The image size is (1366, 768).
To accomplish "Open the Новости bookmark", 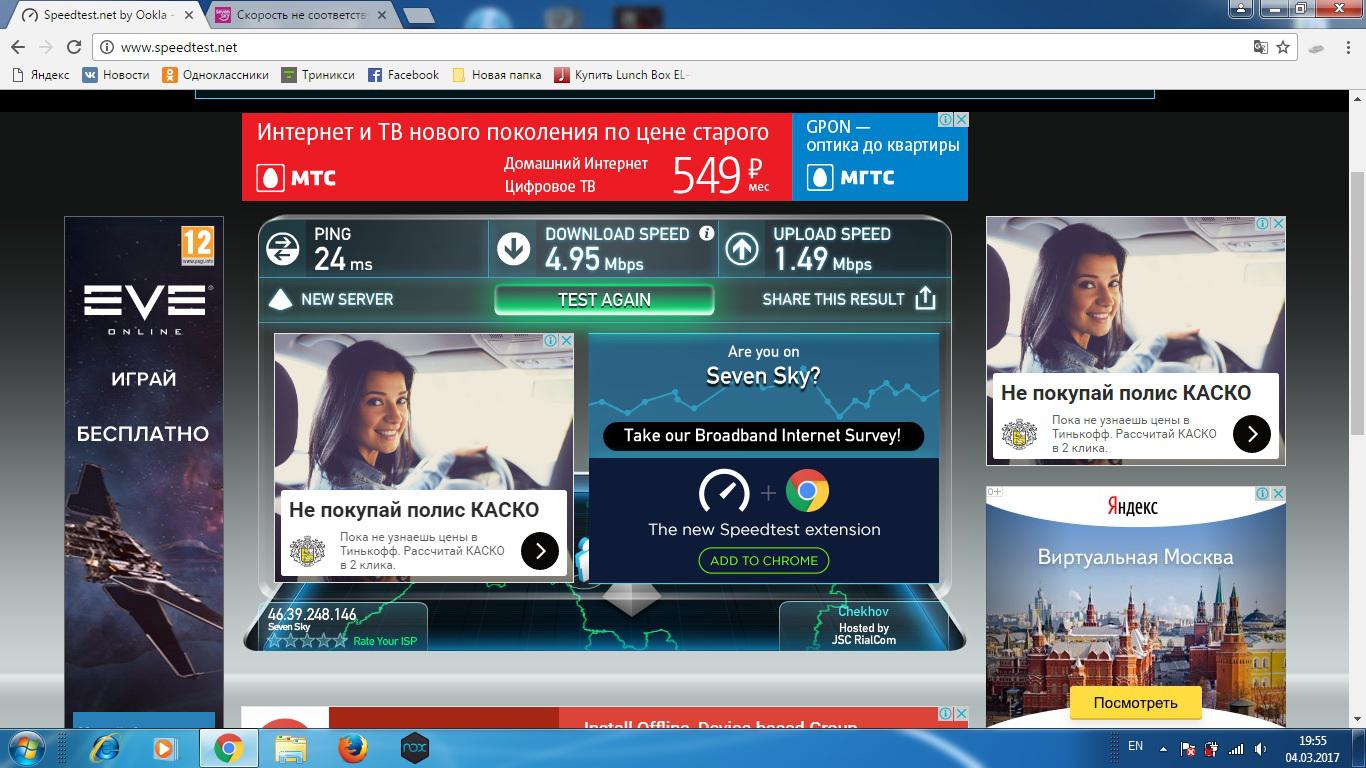I will pos(116,75).
